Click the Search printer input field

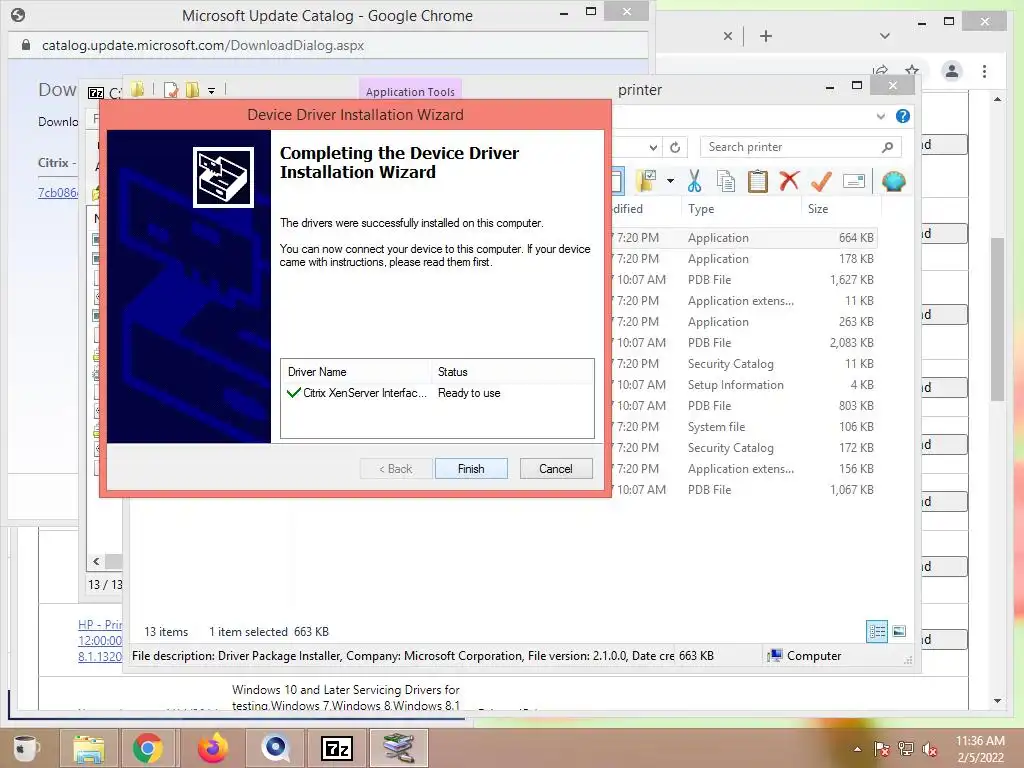(801, 147)
